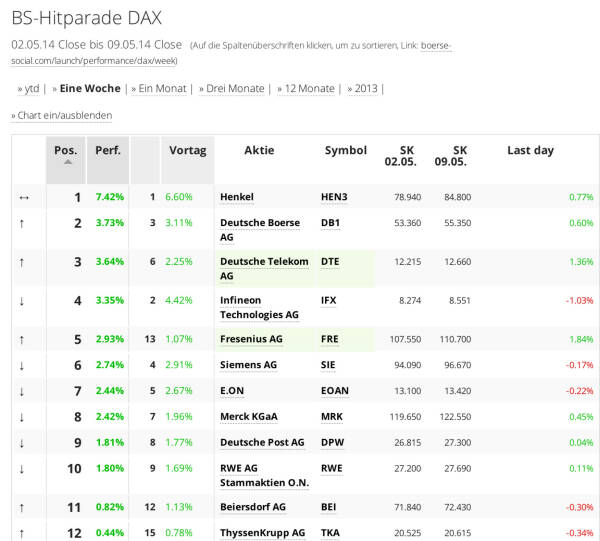Screen dimensions: 600x541
Task: Open the 12 Monate performance view
Action: pos(307,88)
